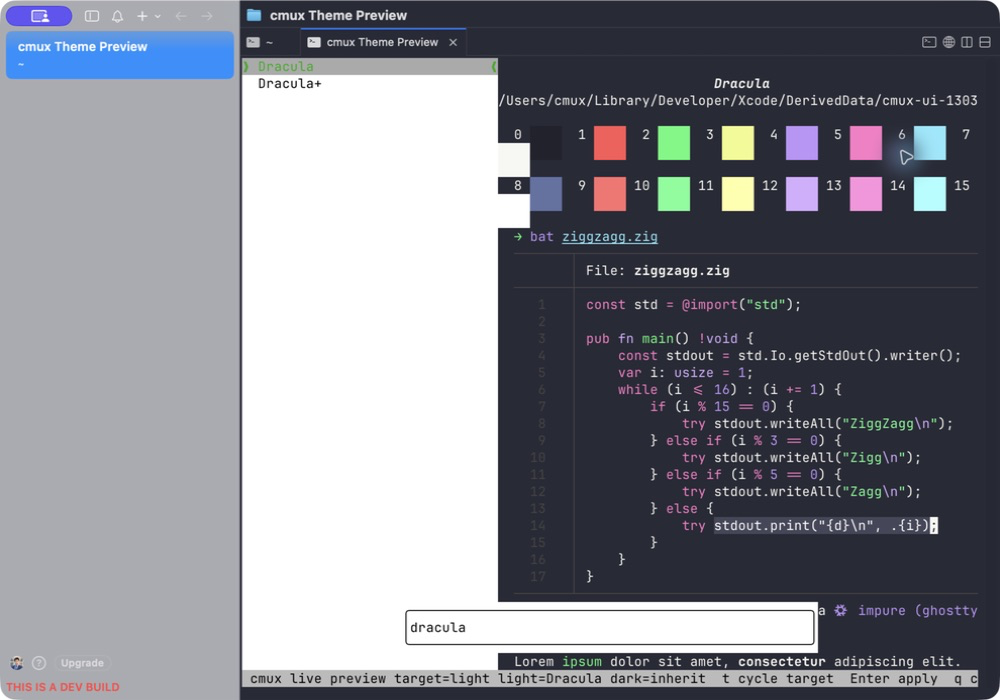Close the cmux Theme Preview tab
The height and width of the screenshot is (700, 1000).
[x=453, y=42]
